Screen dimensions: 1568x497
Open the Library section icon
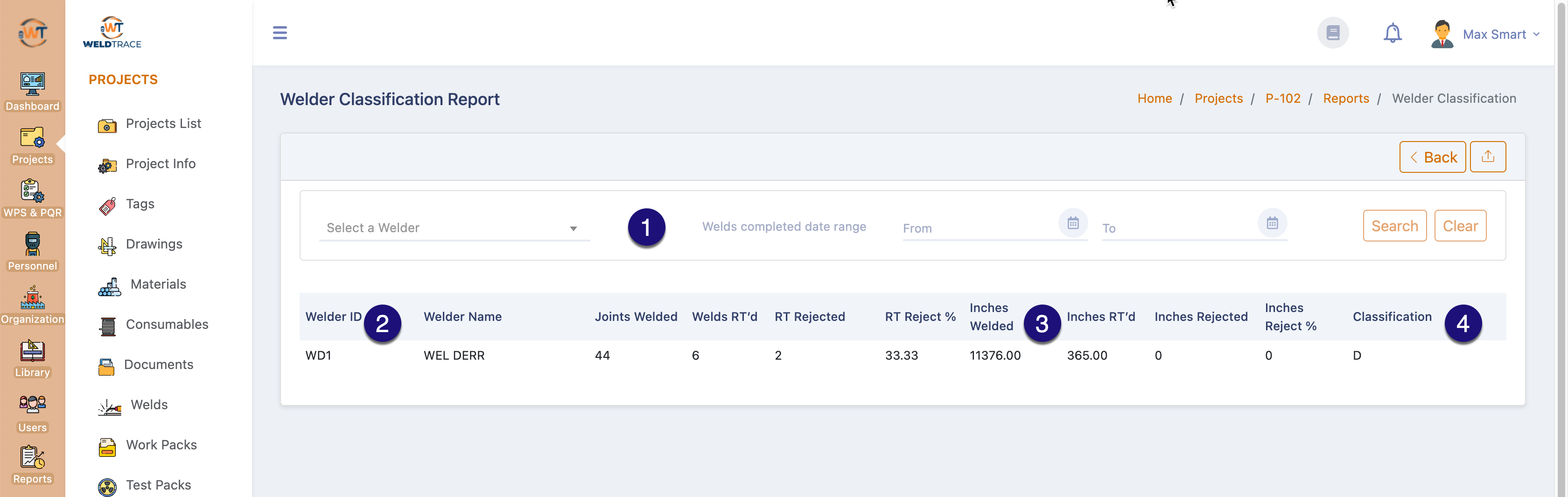click(x=32, y=351)
